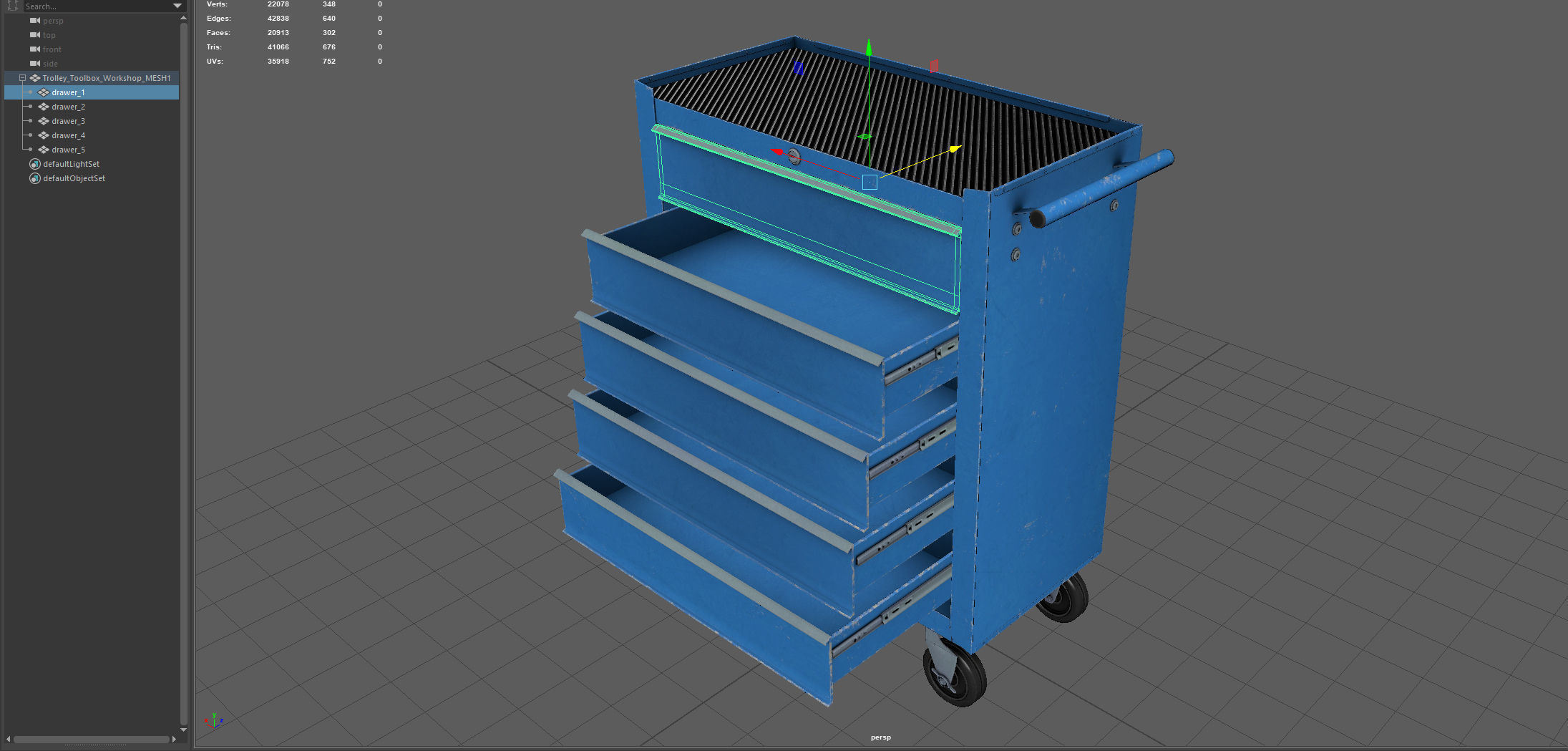Viewport: 1568px width, 751px height.
Task: Select drawer_5 in the Outliner
Action: [68, 150]
